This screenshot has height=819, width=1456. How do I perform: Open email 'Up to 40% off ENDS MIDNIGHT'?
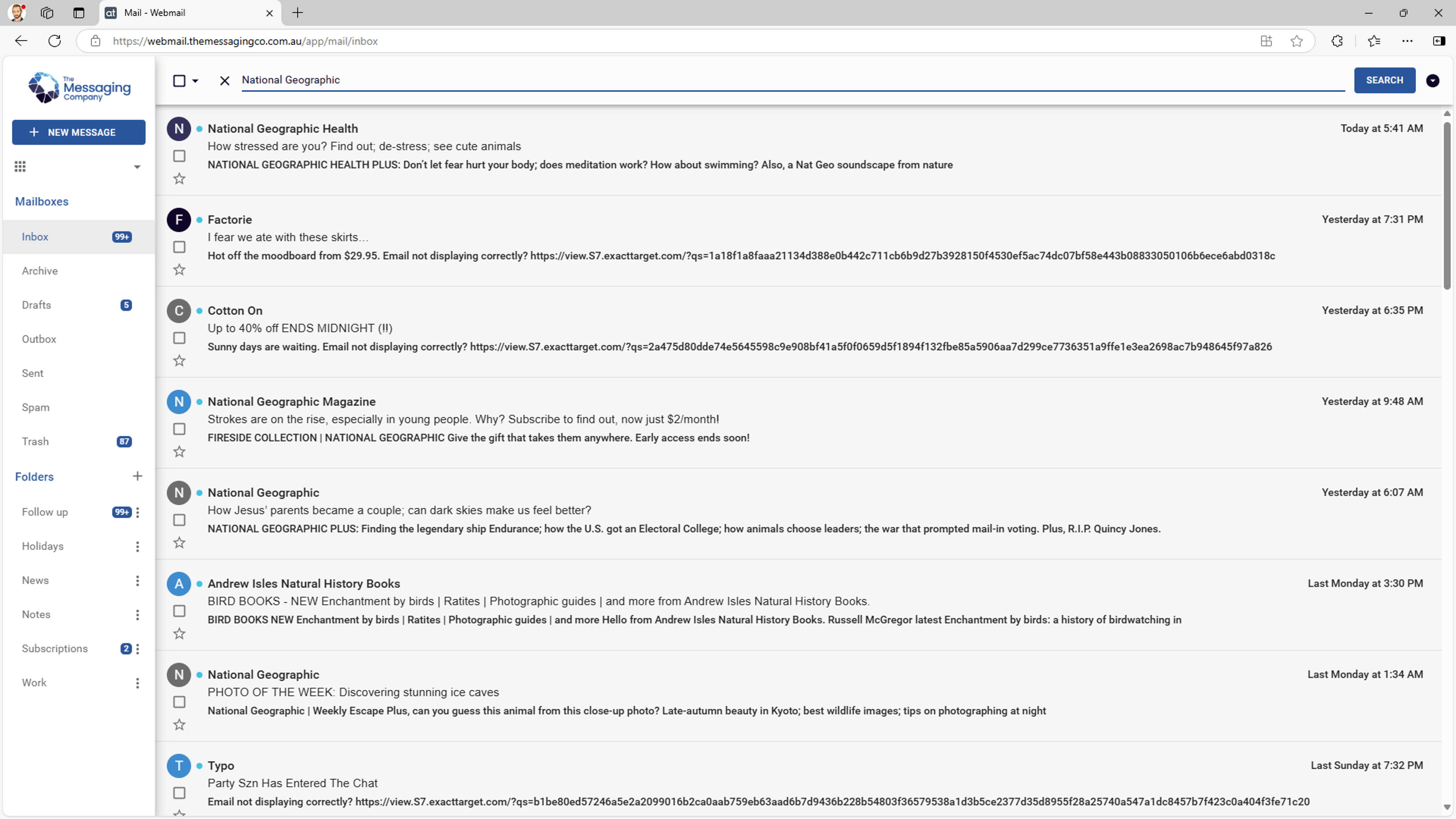click(798, 332)
